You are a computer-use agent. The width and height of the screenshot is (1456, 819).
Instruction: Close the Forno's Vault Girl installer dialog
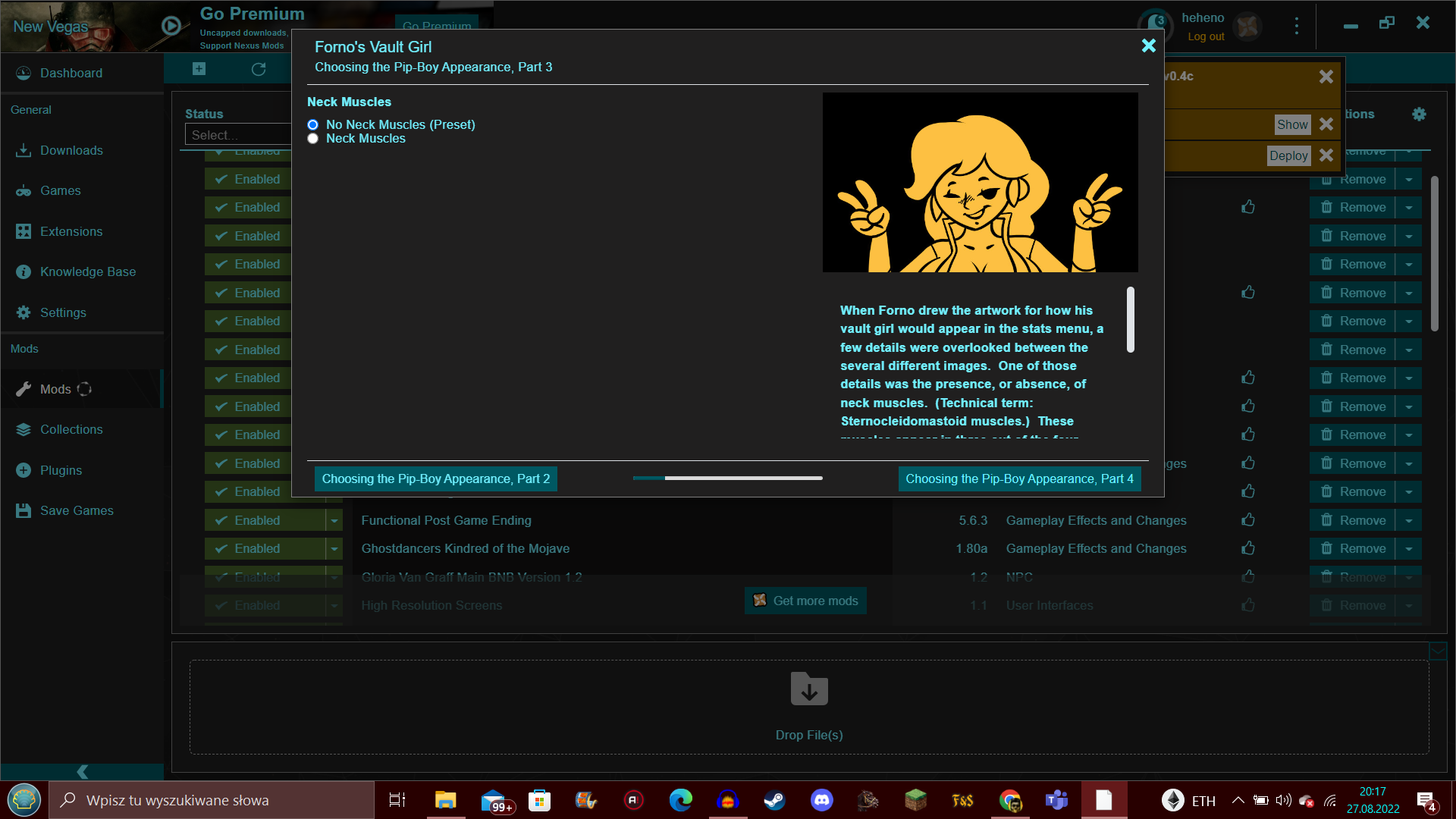tap(1149, 45)
